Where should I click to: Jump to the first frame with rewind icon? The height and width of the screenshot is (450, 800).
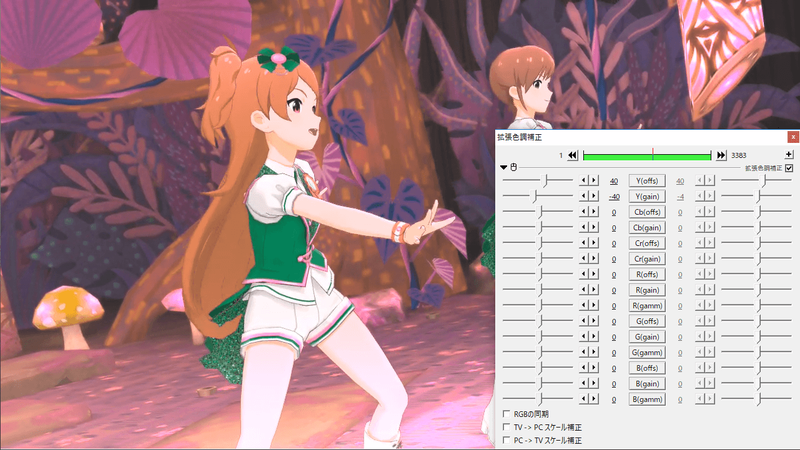[x=572, y=155]
